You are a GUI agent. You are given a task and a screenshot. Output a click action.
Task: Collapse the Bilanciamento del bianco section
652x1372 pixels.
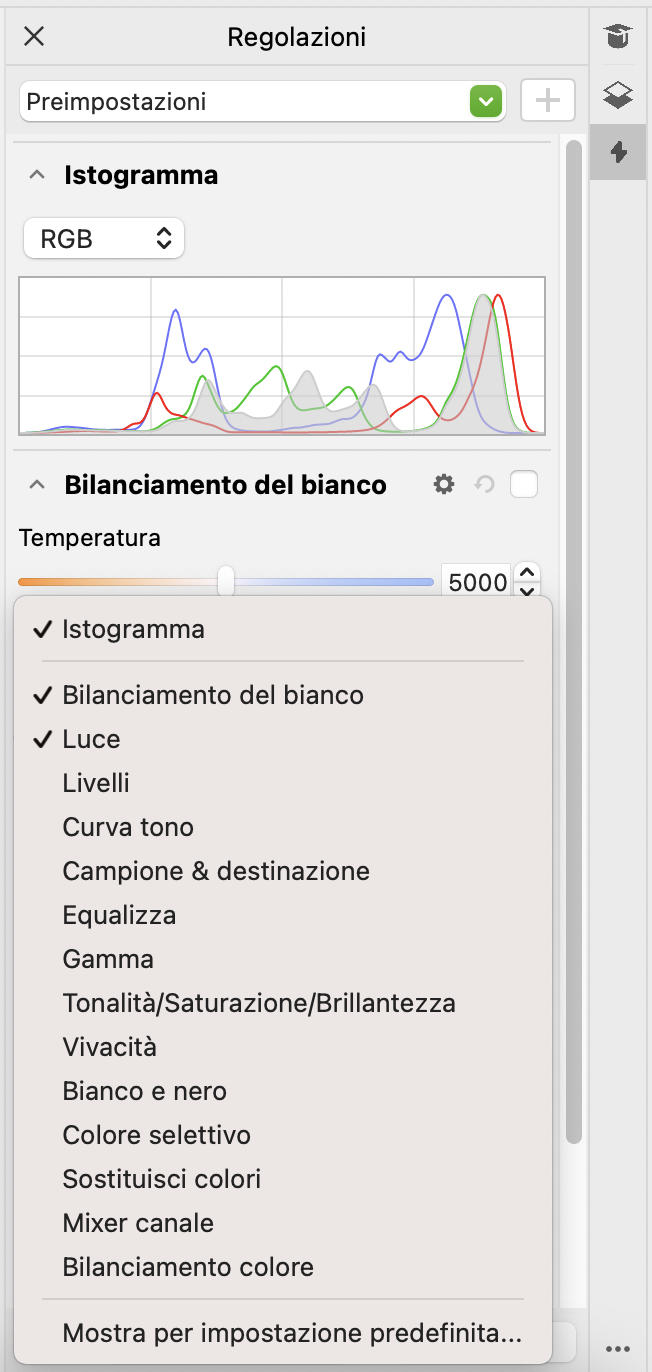coord(37,486)
